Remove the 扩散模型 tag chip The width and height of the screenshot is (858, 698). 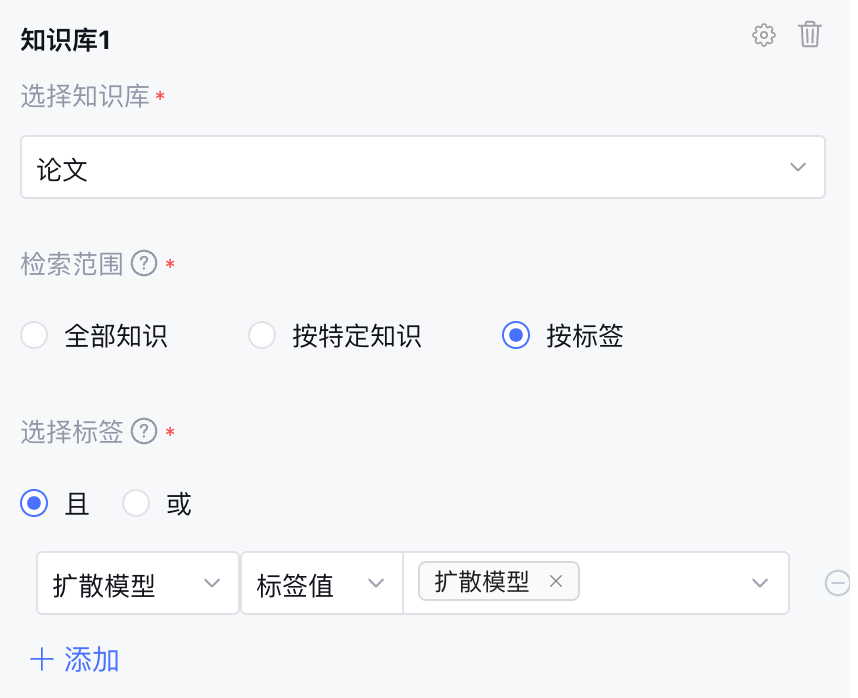tap(557, 582)
